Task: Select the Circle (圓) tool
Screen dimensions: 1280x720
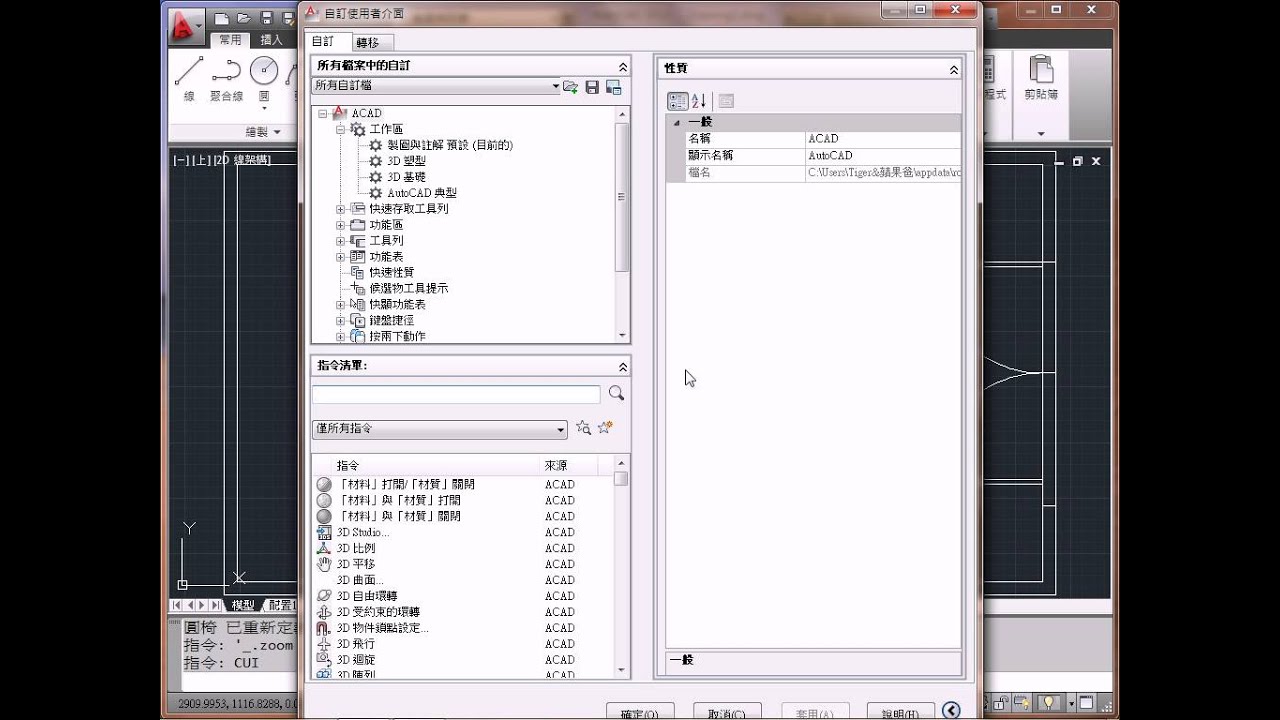Action: pos(264,78)
